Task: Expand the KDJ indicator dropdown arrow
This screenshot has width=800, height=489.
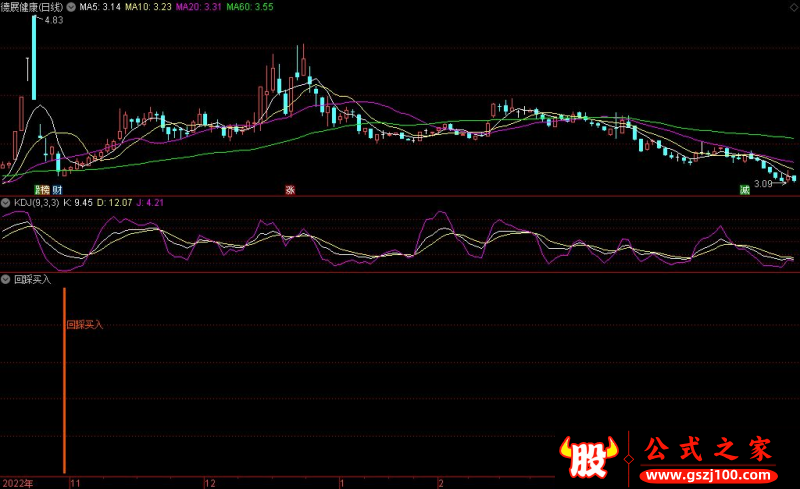Action: point(6,203)
